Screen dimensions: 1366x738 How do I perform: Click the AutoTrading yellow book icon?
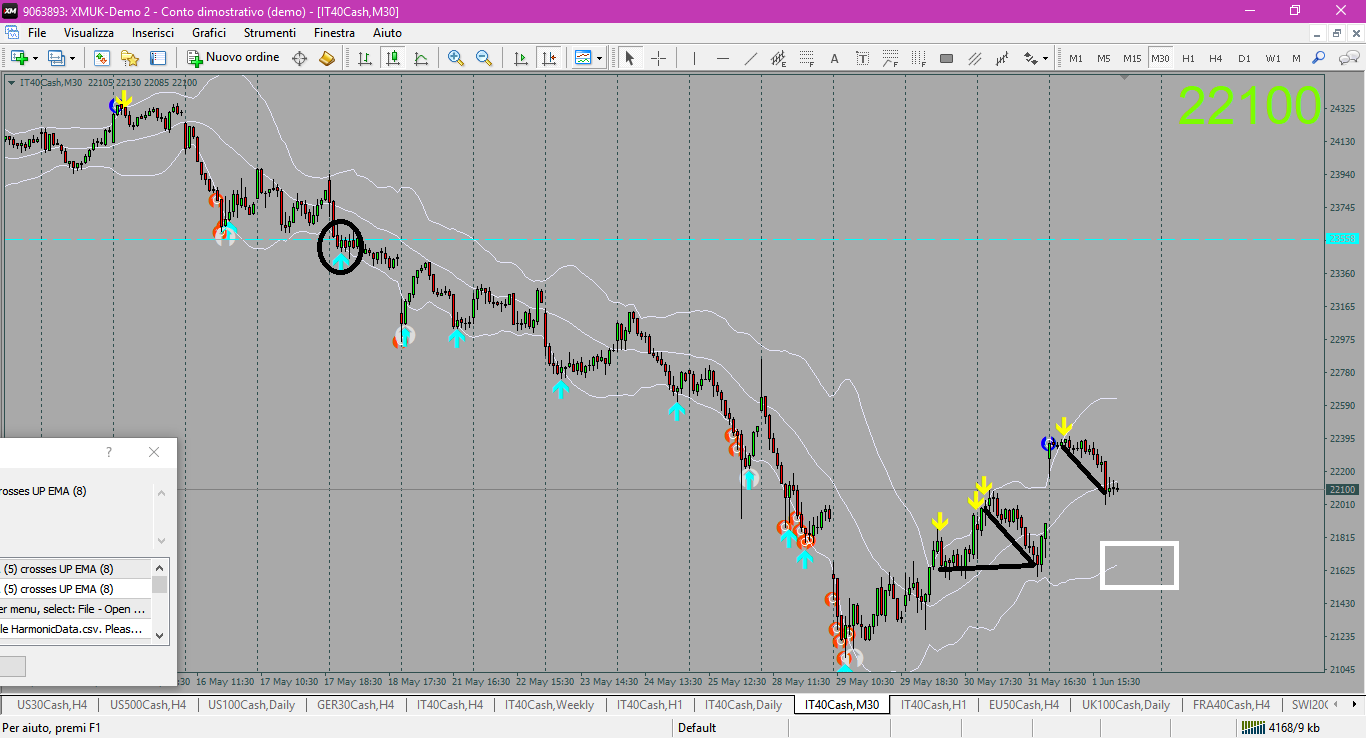coord(327,58)
